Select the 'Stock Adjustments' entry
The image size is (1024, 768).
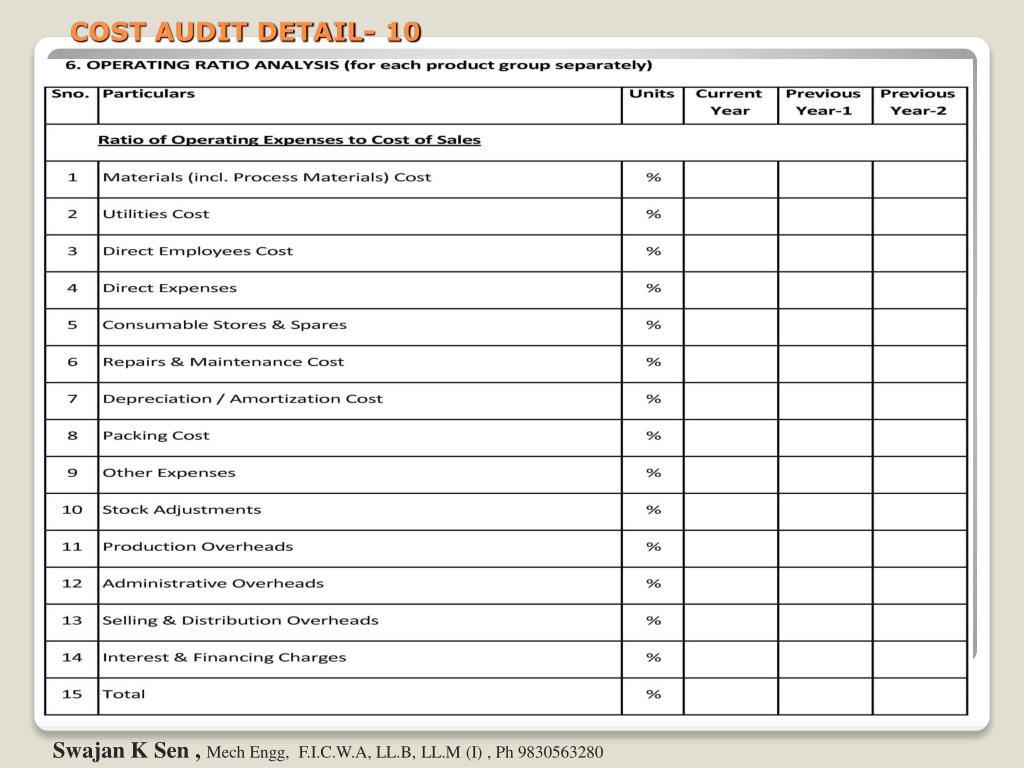pyautogui.click(x=182, y=510)
